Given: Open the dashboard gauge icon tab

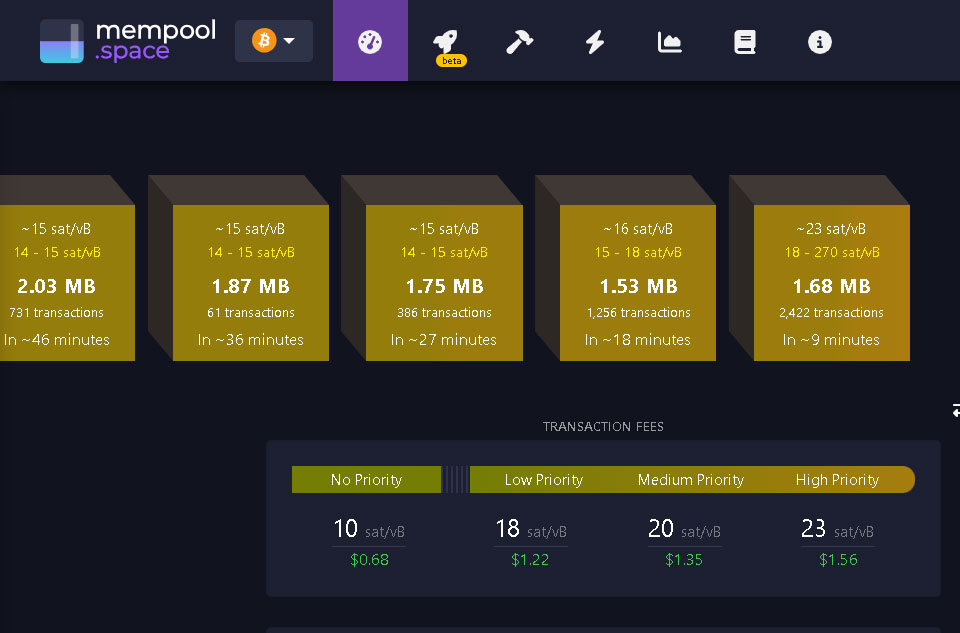Looking at the screenshot, I should [370, 41].
